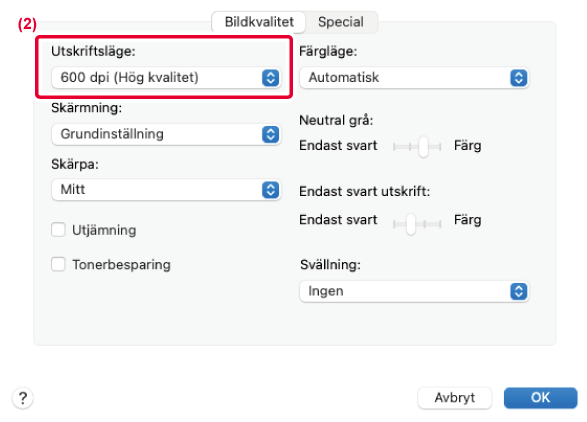Open the Grundinställning screening dropdown

point(166,134)
